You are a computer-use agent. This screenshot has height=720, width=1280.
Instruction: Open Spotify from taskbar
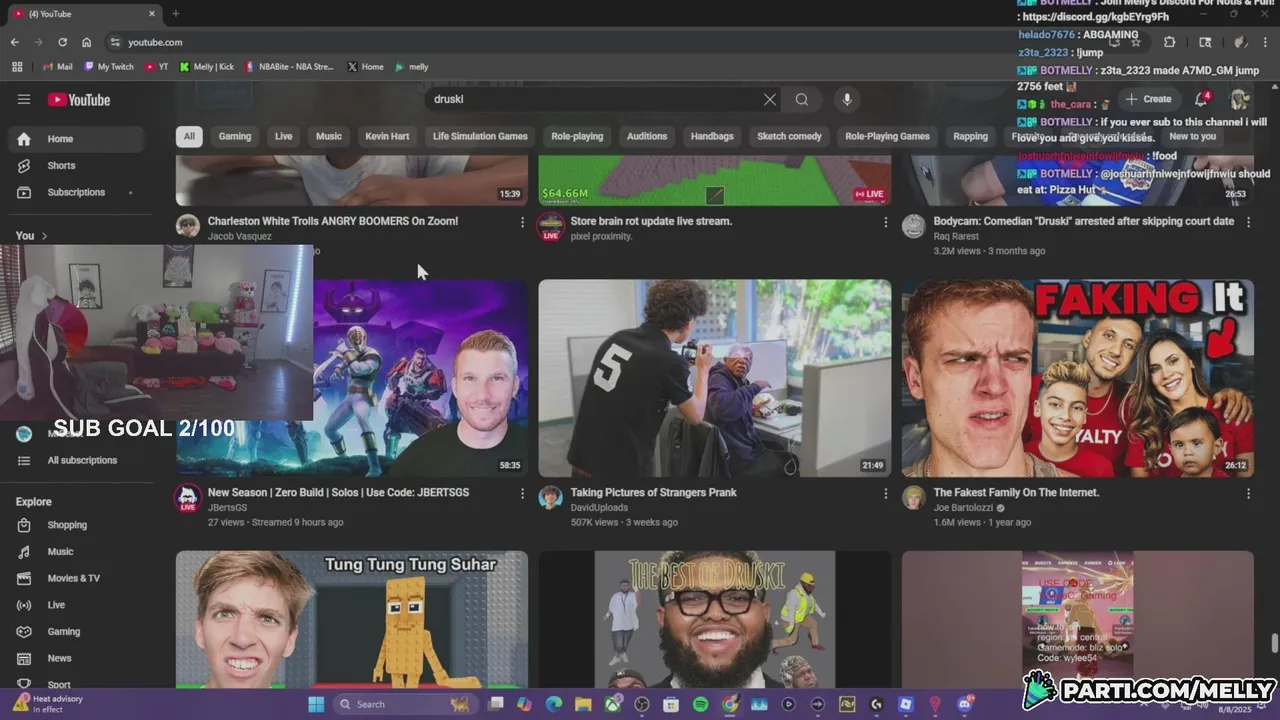coord(700,704)
